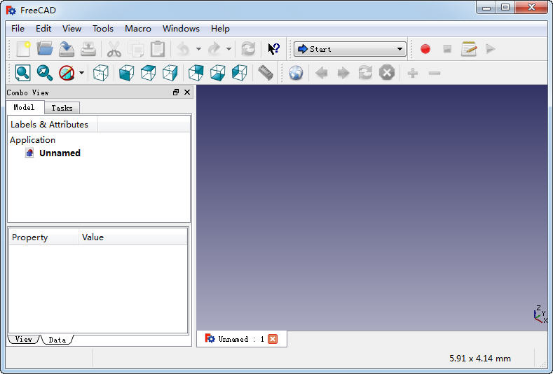Open the Tools menu
The image size is (554, 375).
coord(103,29)
